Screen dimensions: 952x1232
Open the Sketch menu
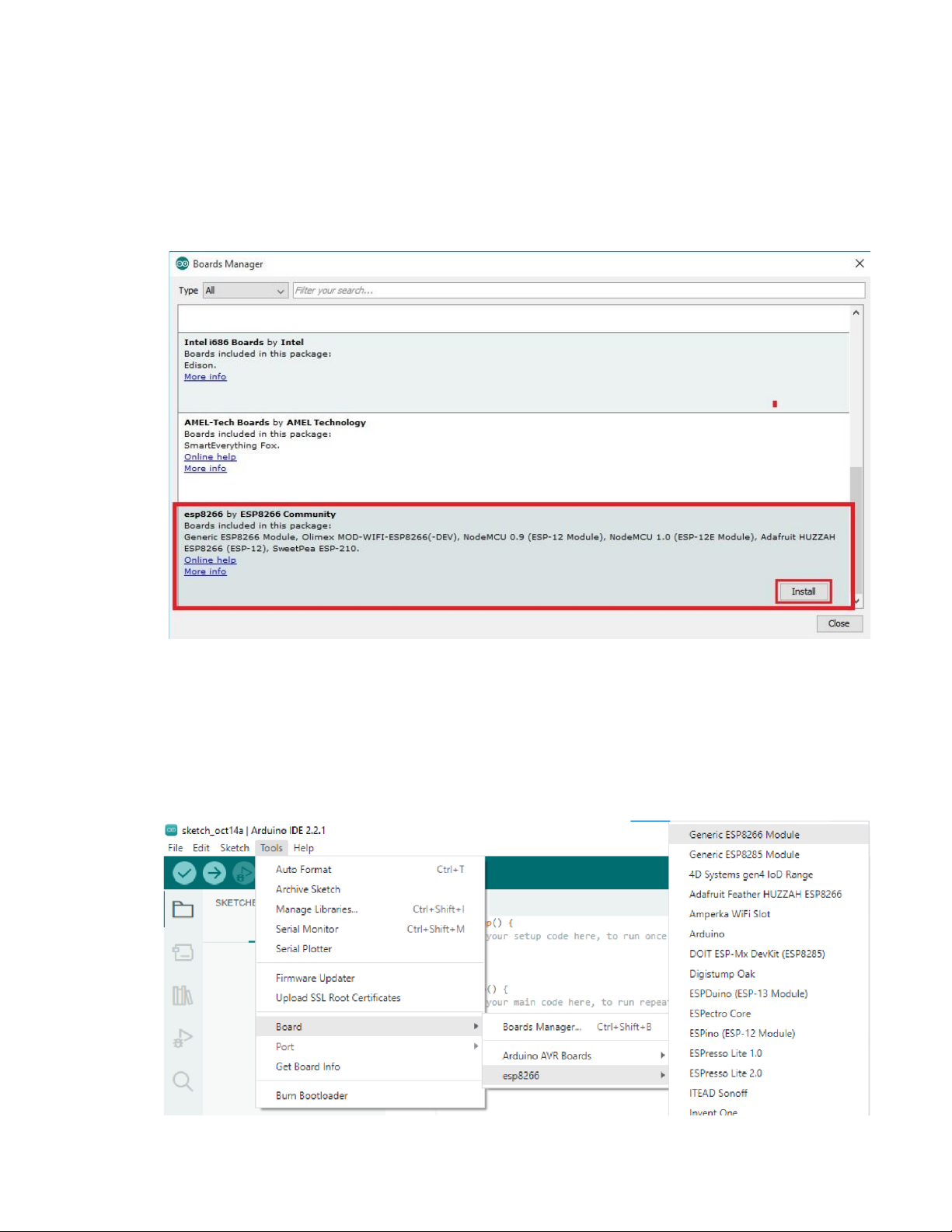tap(235, 848)
